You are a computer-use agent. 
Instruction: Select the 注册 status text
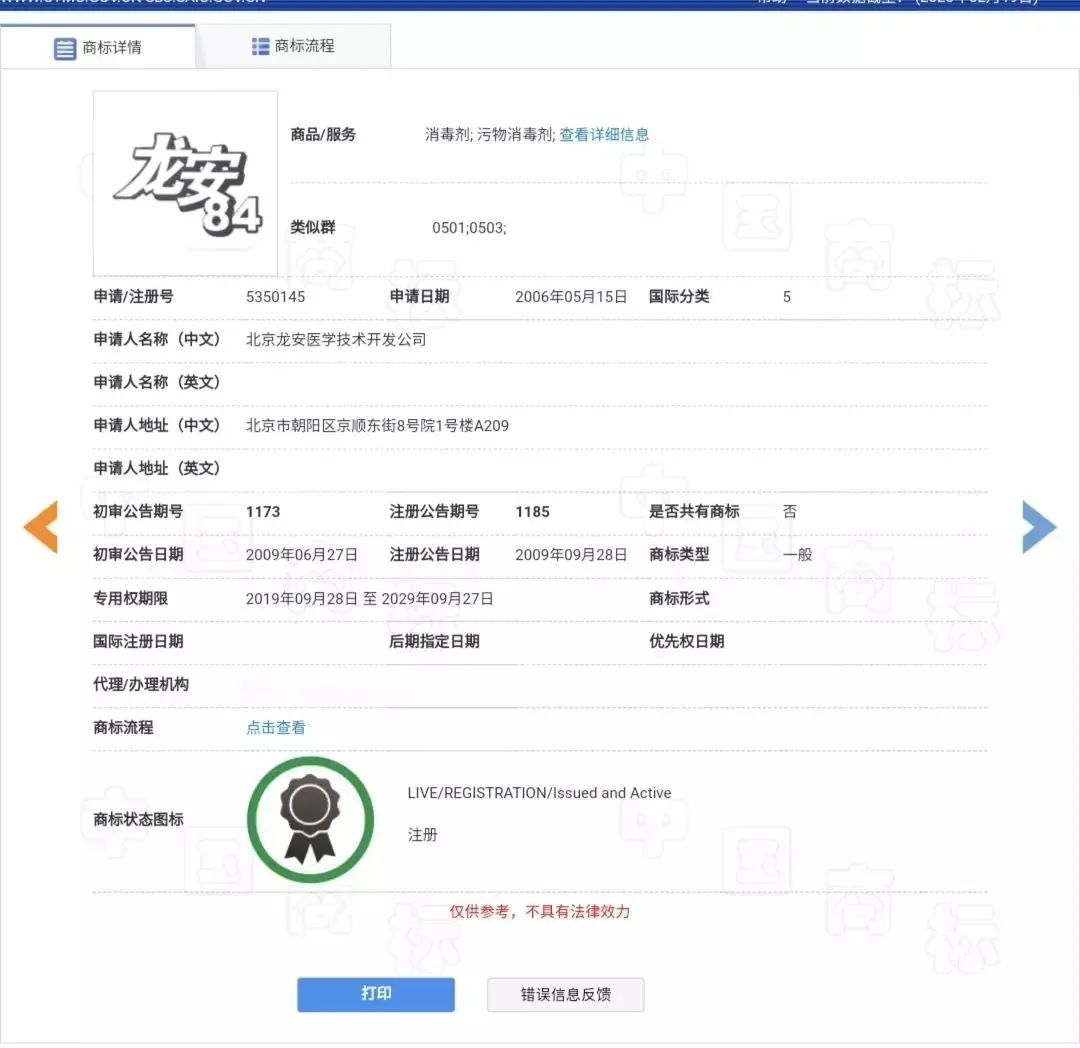422,835
